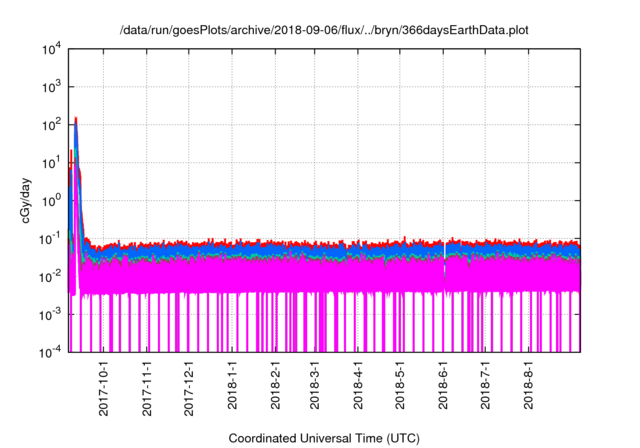
Task: Click the 10^3 y-axis tick label
Action: pos(51,87)
